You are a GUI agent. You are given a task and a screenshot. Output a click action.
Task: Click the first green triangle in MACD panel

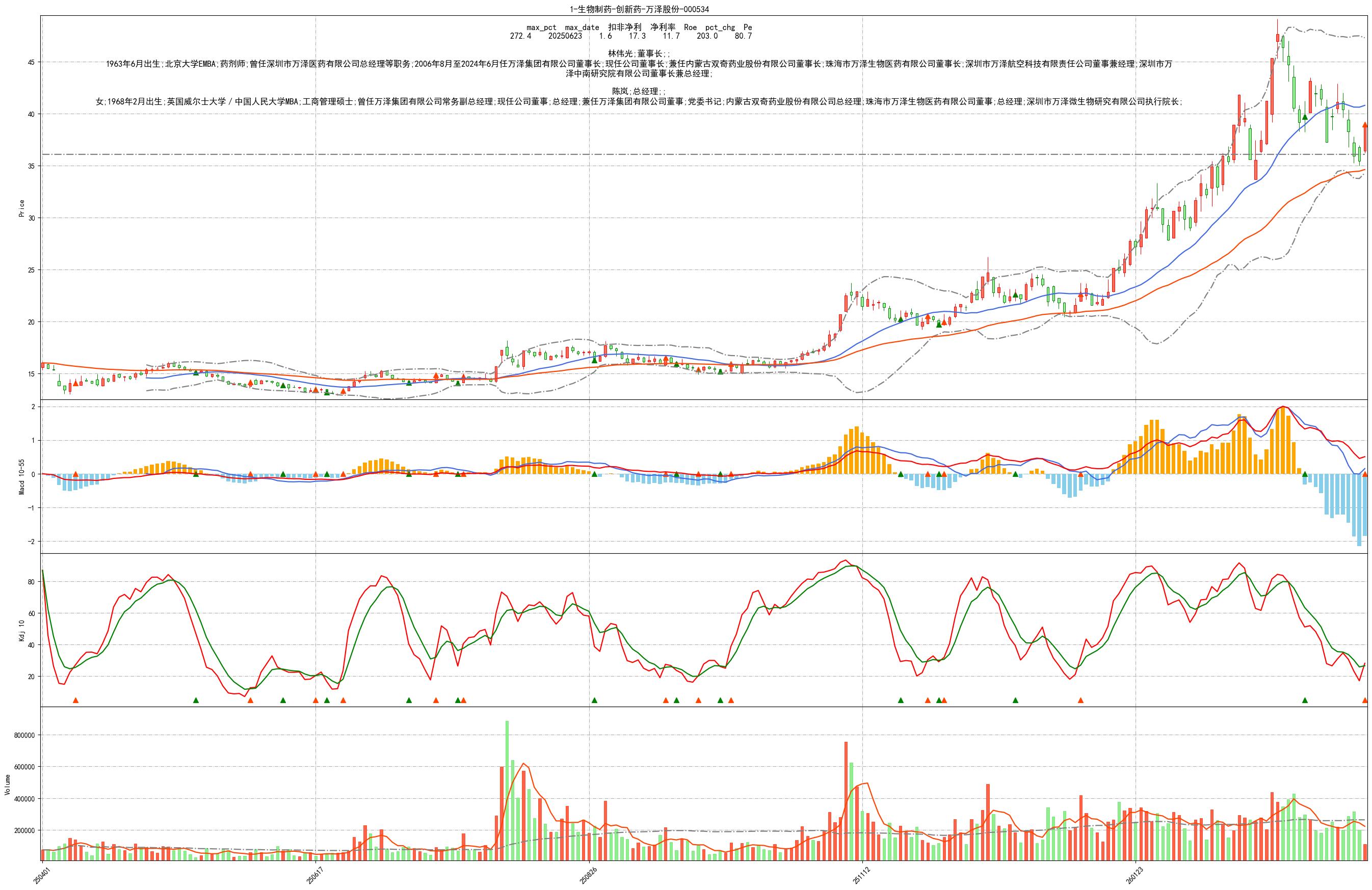pyautogui.click(x=196, y=474)
